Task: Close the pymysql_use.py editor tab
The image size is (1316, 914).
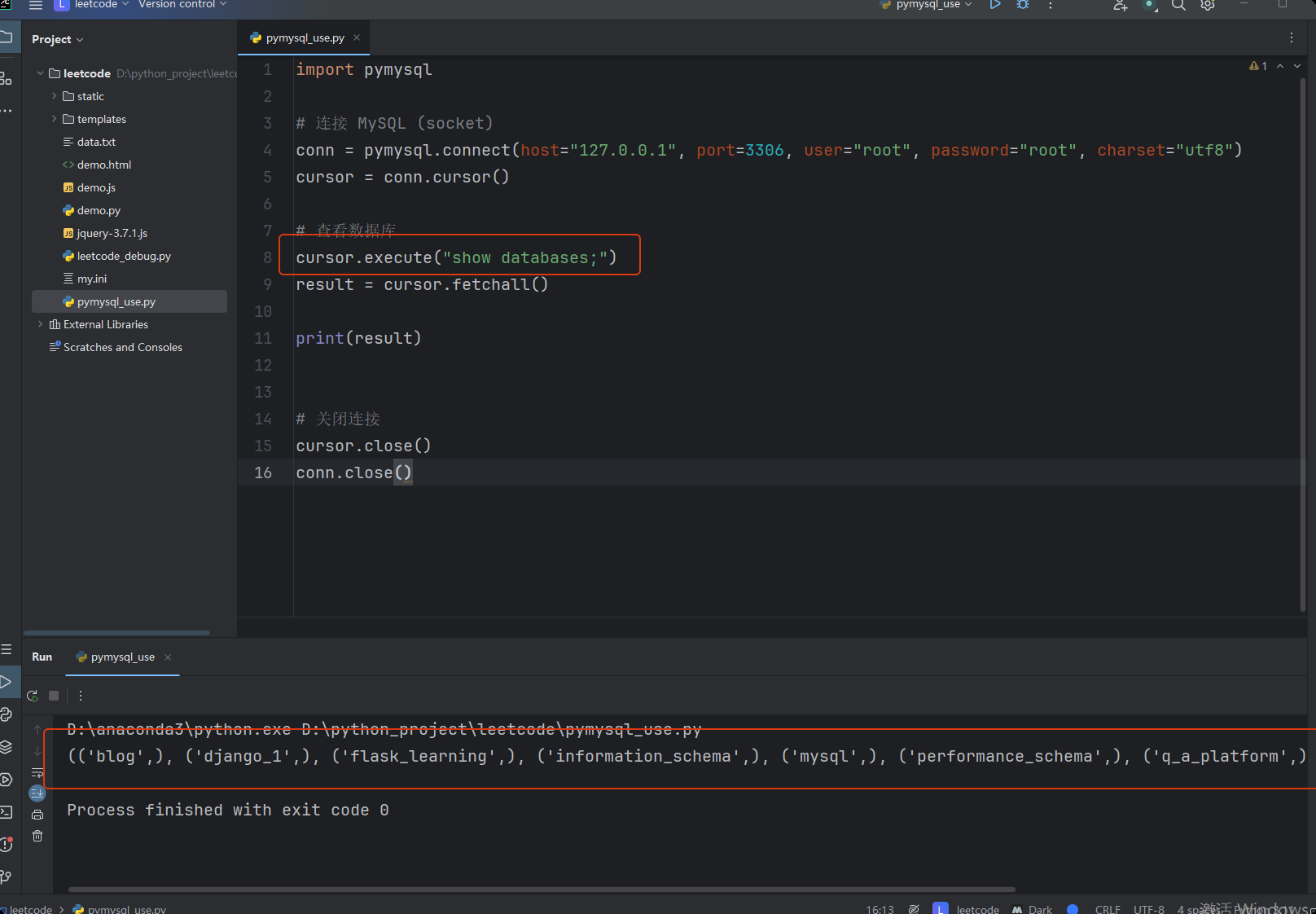Action: (x=357, y=37)
